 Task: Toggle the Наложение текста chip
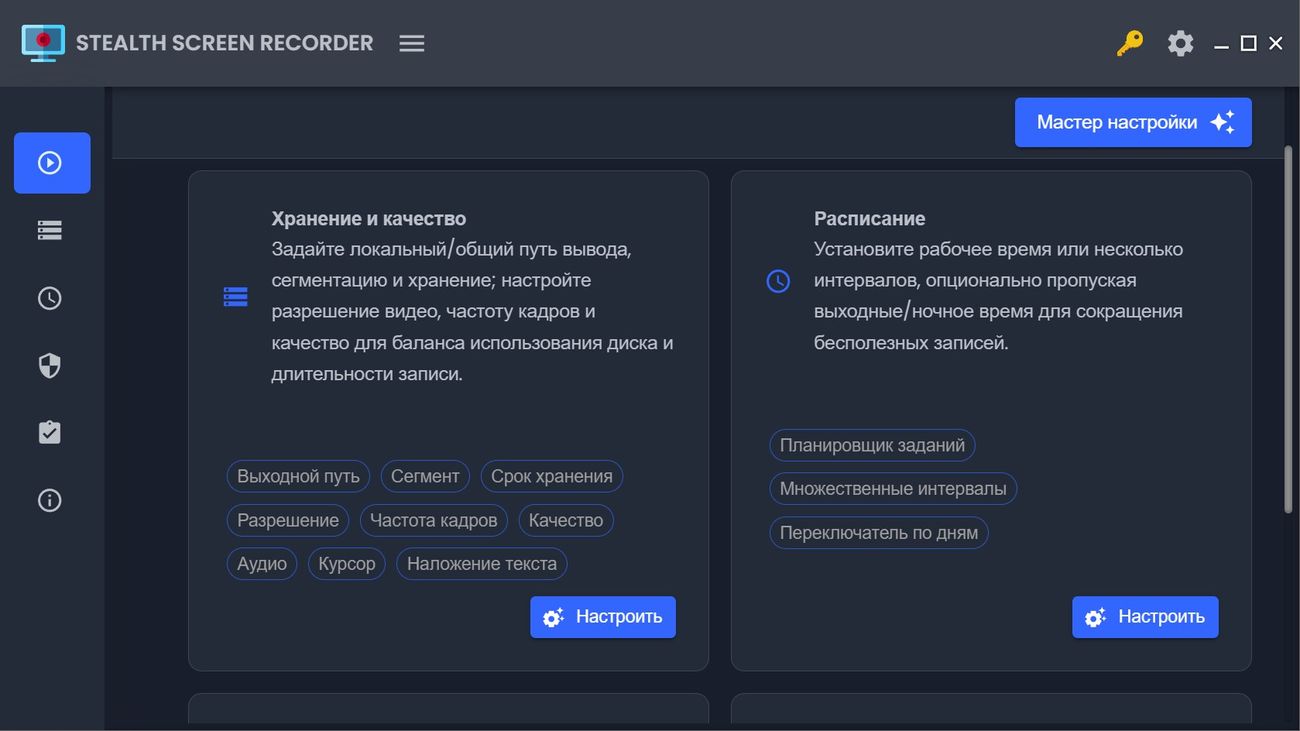pos(481,563)
